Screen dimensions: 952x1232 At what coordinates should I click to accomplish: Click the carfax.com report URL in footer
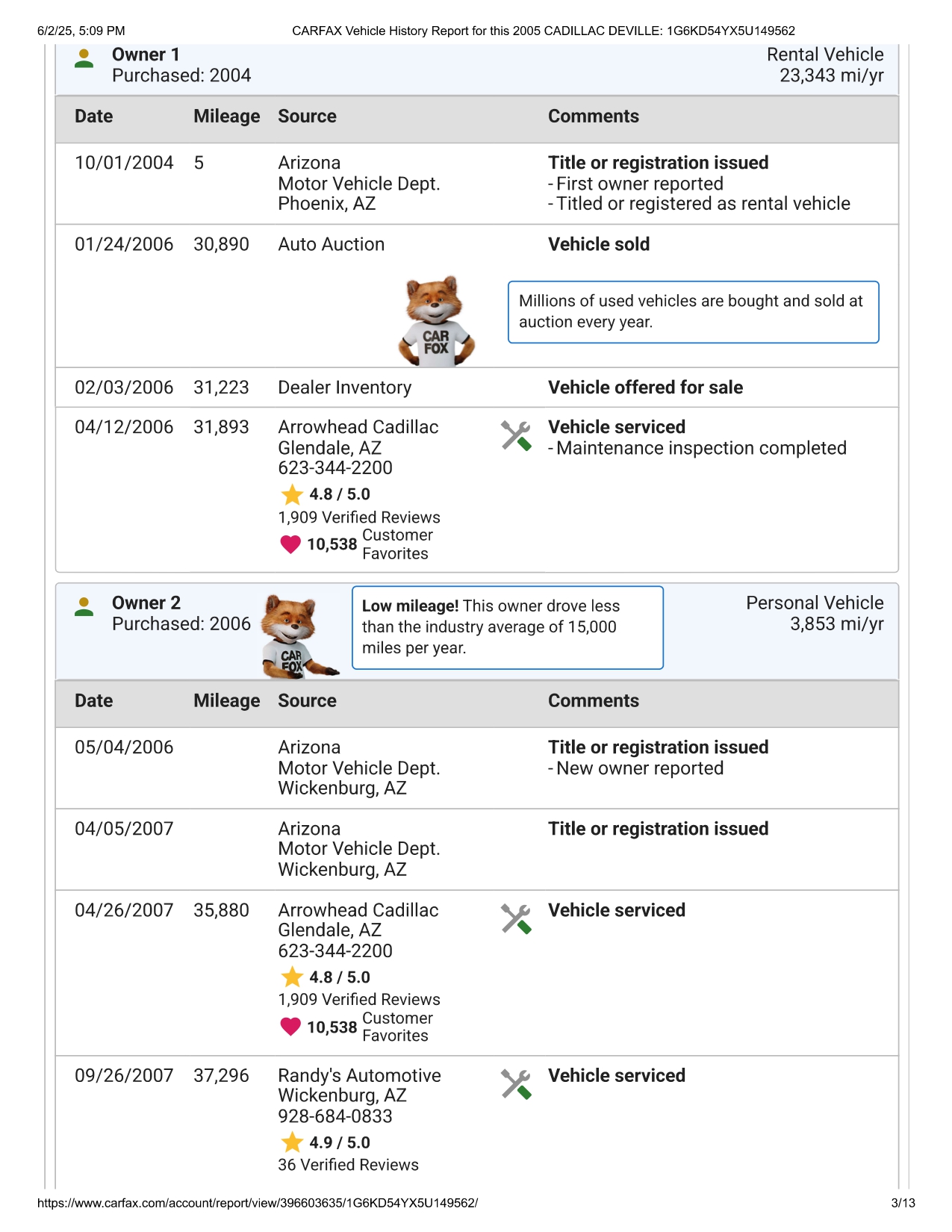(258, 1203)
